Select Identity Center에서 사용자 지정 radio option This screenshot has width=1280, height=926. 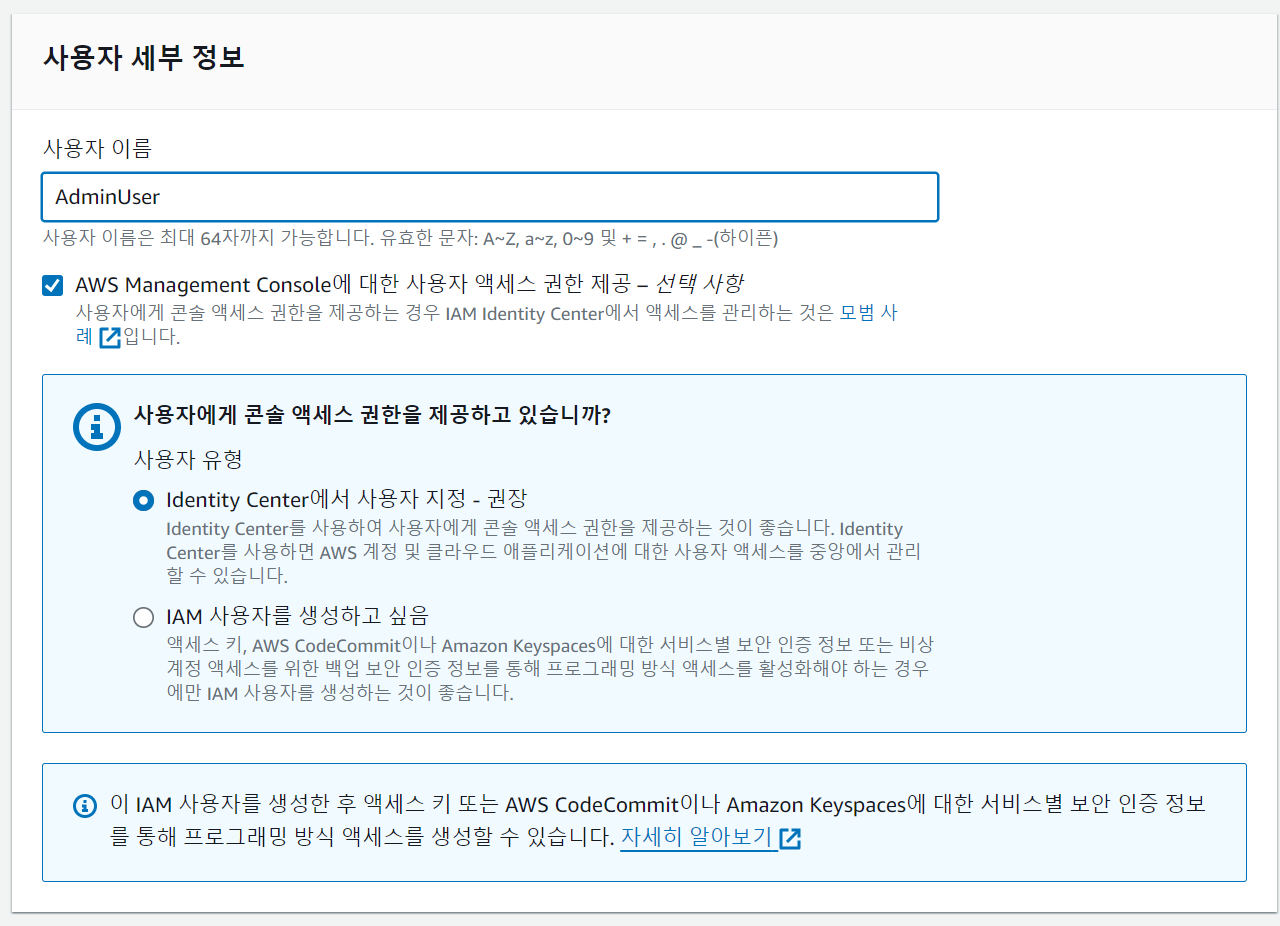pyautogui.click(x=144, y=499)
